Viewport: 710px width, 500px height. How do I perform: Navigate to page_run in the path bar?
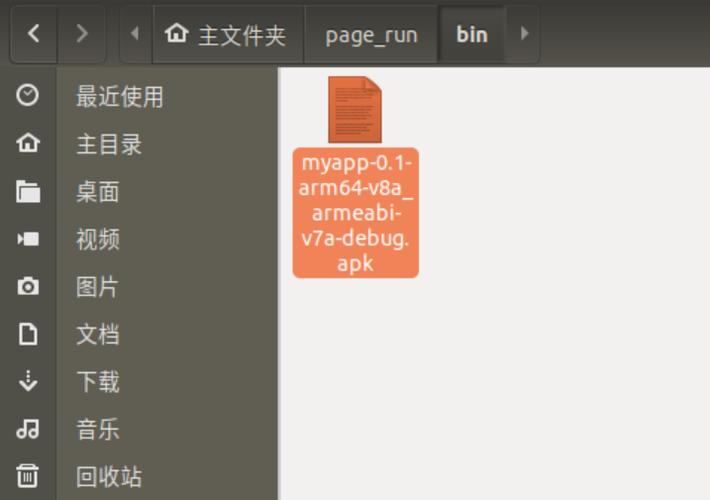click(371, 35)
